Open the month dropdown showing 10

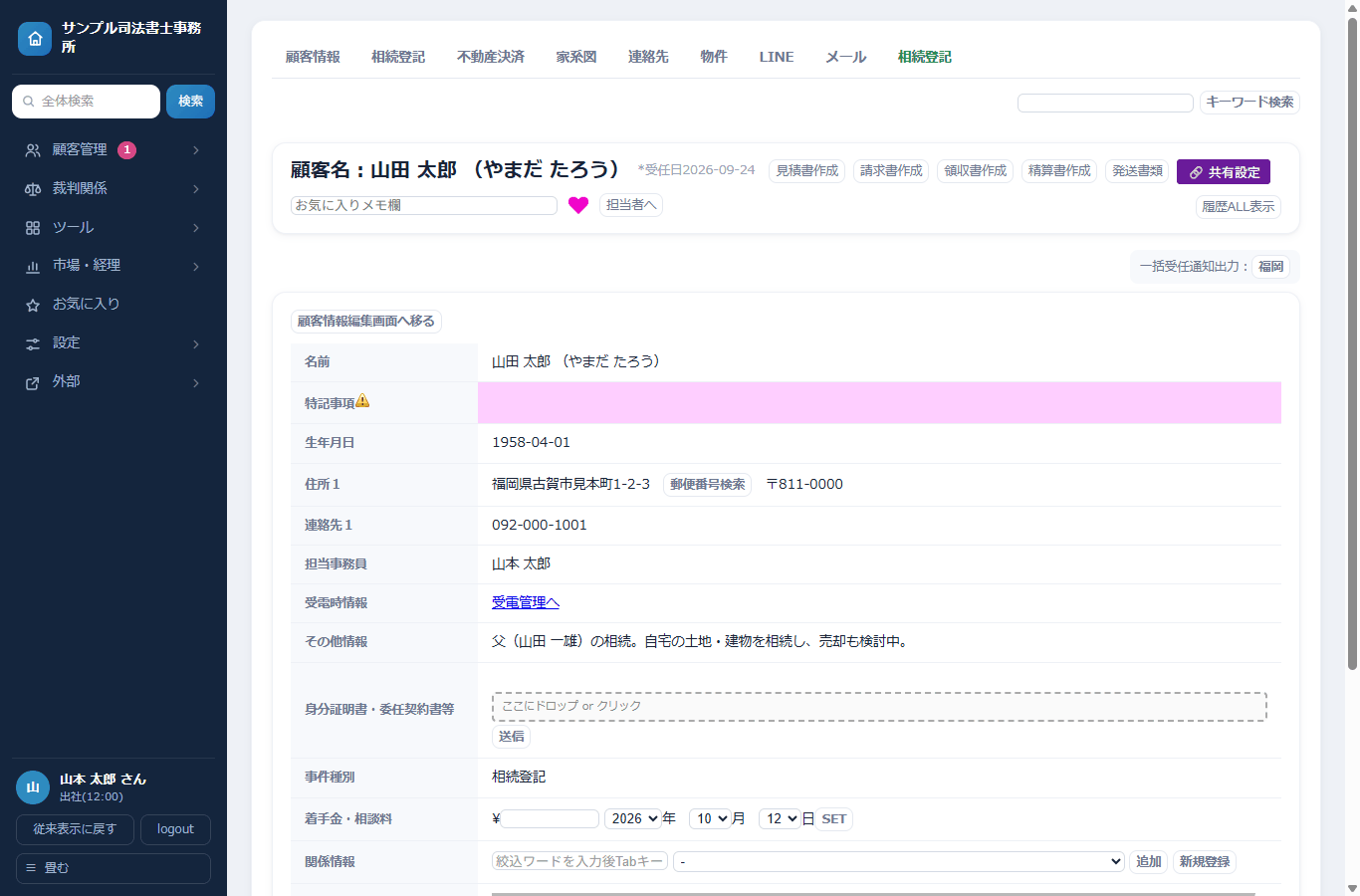point(710,819)
